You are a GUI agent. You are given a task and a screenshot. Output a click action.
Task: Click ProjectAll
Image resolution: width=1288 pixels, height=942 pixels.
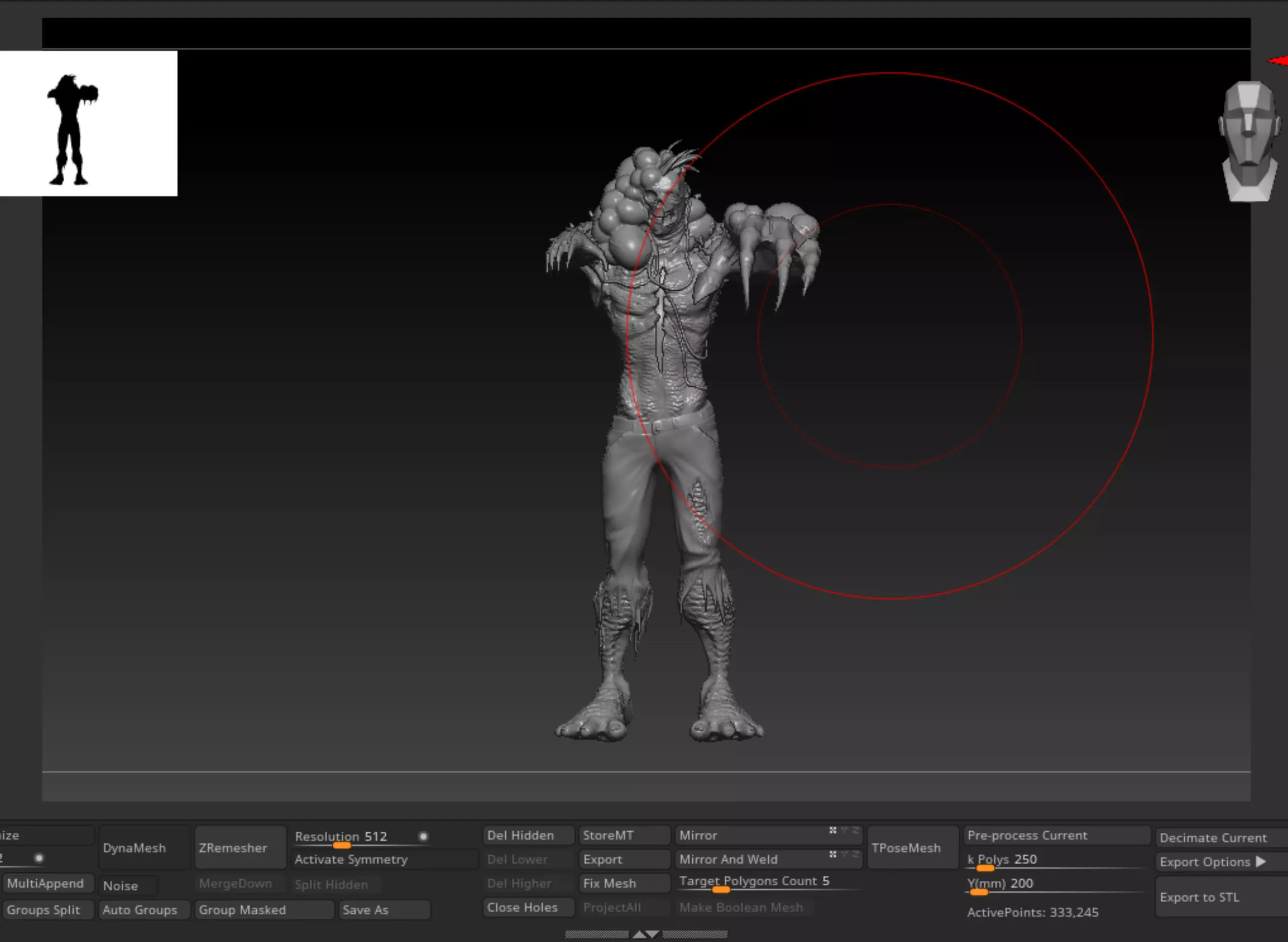(625, 907)
